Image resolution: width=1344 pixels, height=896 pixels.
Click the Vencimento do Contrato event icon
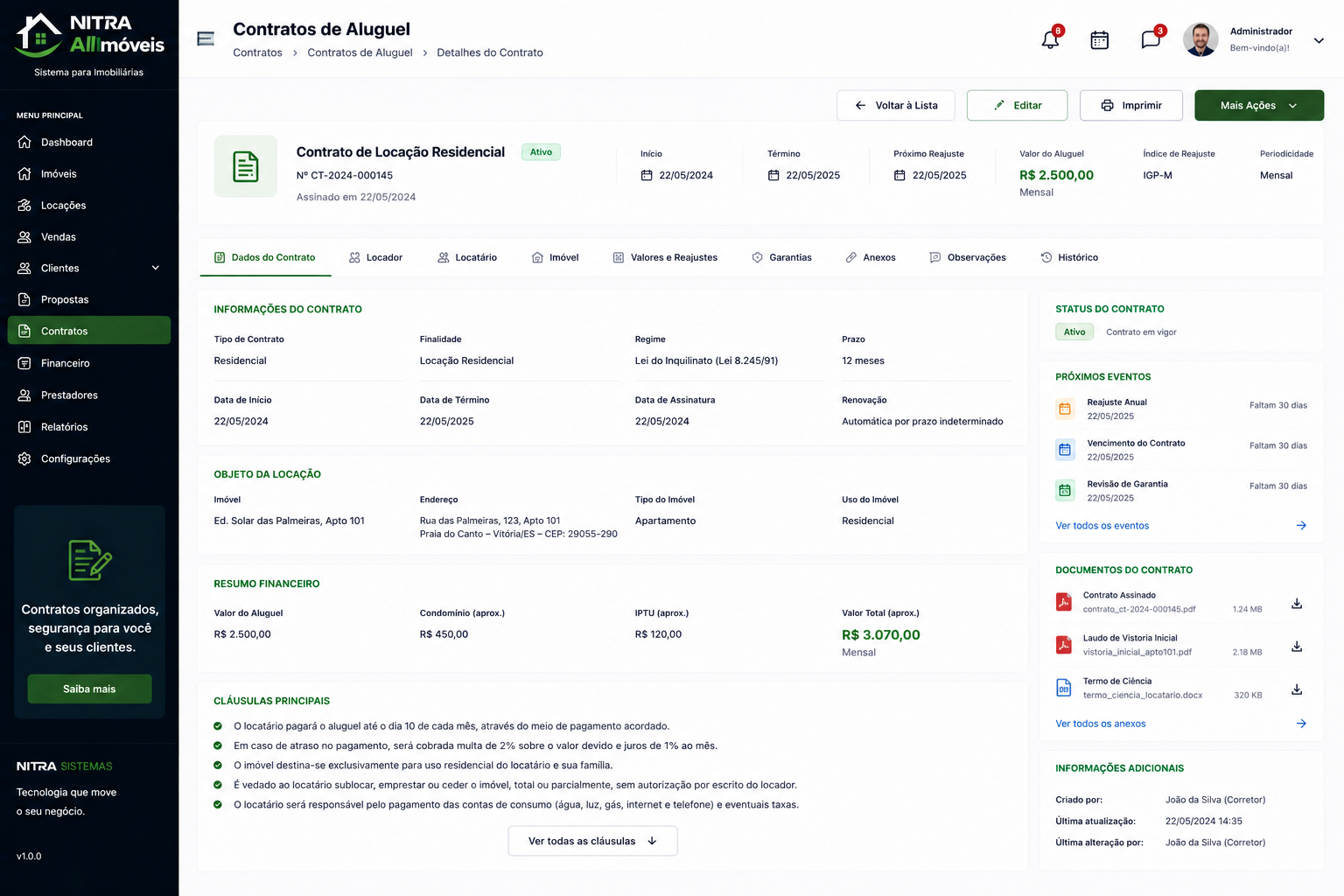coord(1065,450)
